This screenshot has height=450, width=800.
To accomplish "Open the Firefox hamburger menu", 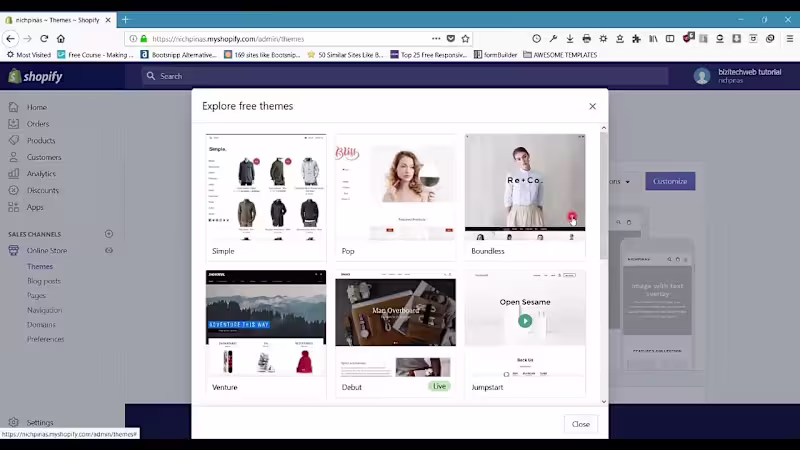I will tap(789, 39).
